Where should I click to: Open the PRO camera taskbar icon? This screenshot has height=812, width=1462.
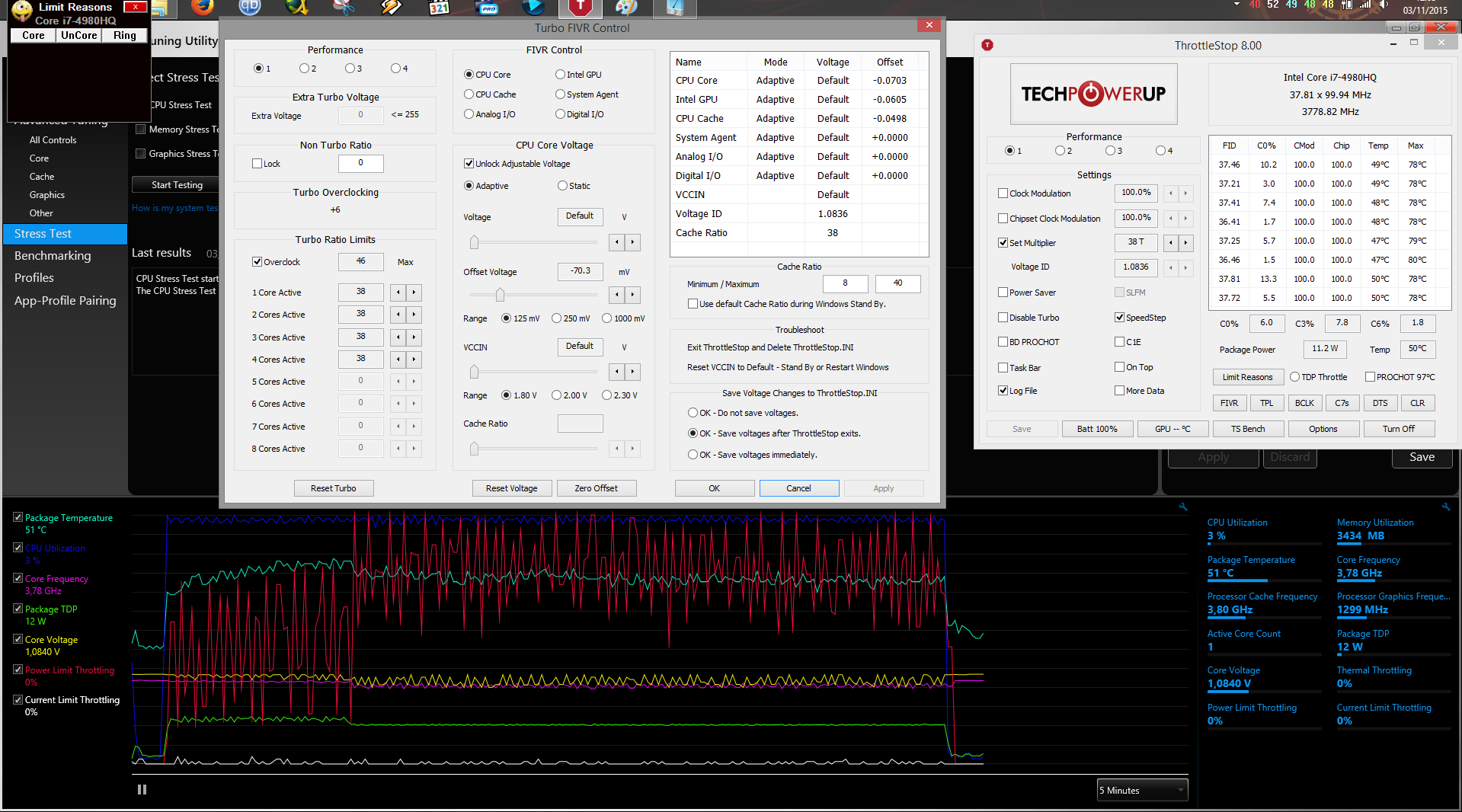(x=486, y=8)
